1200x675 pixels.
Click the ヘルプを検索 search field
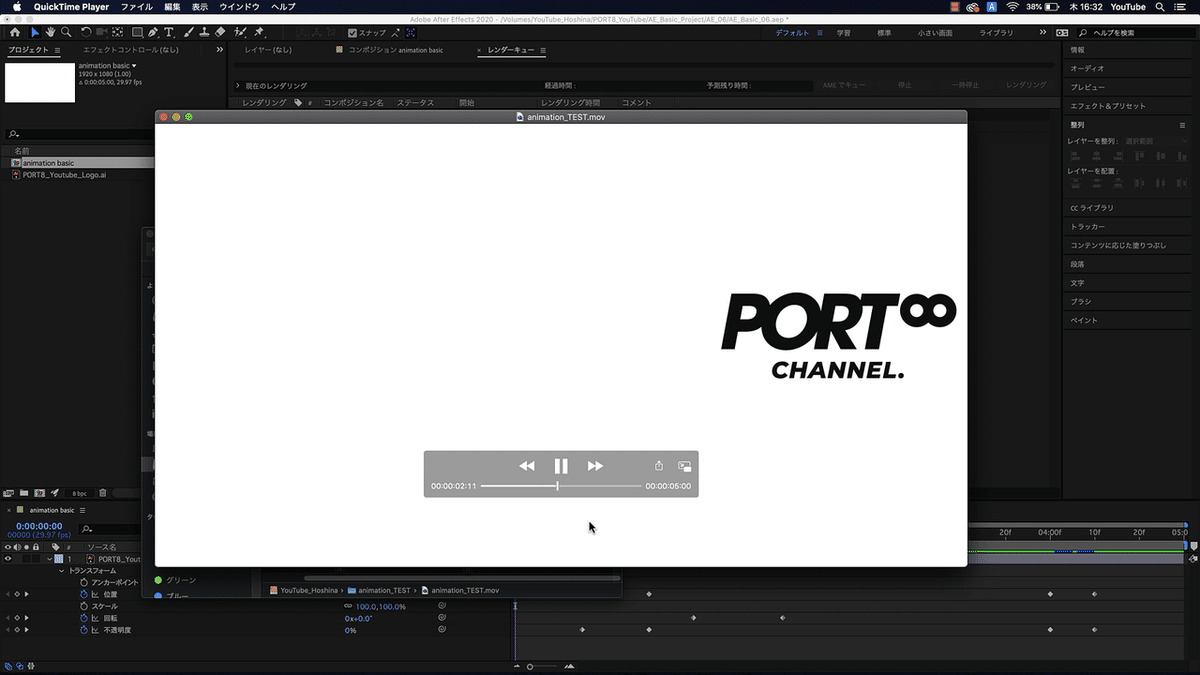1135,33
